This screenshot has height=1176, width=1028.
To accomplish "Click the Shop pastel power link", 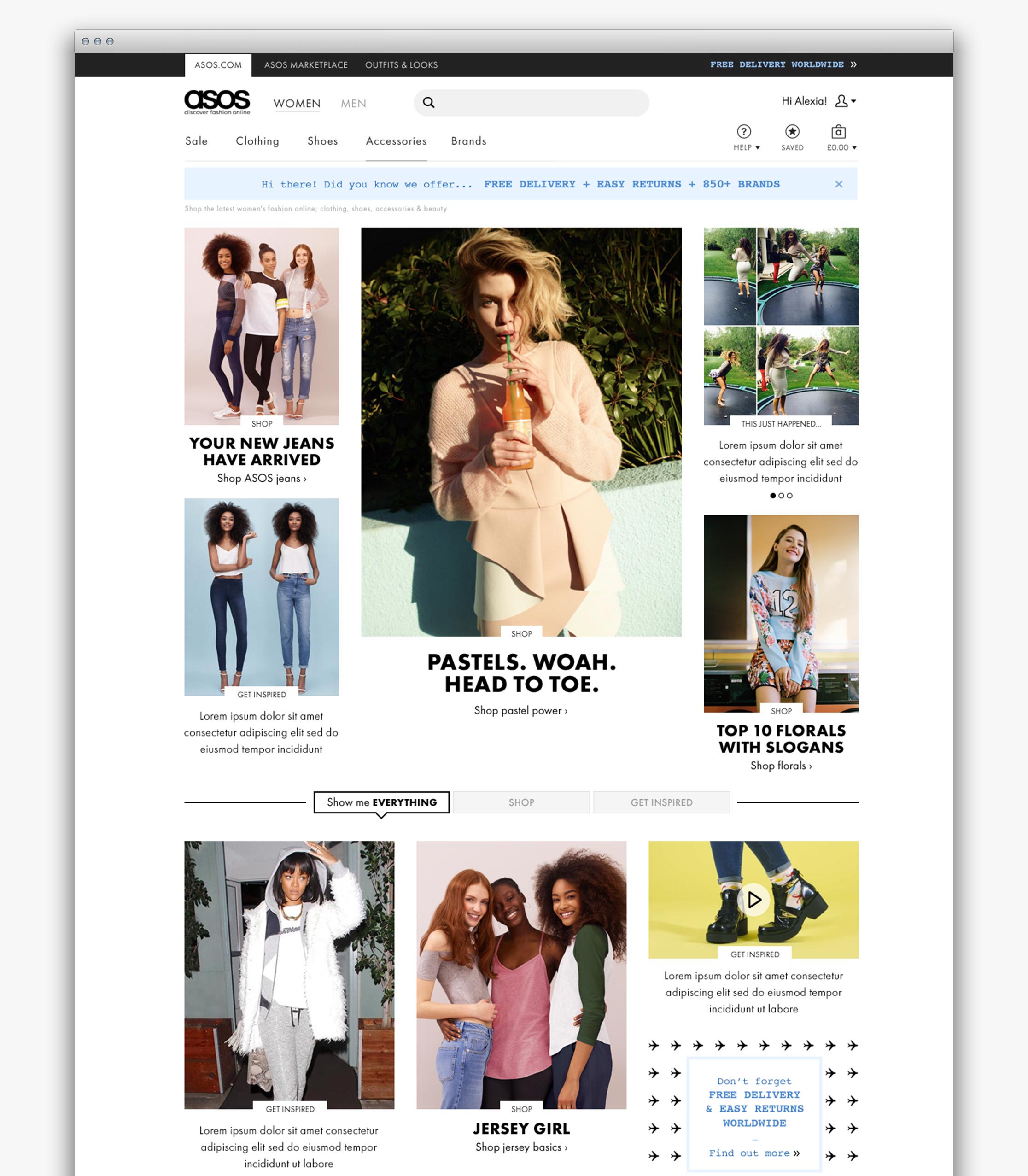I will tap(521, 711).
